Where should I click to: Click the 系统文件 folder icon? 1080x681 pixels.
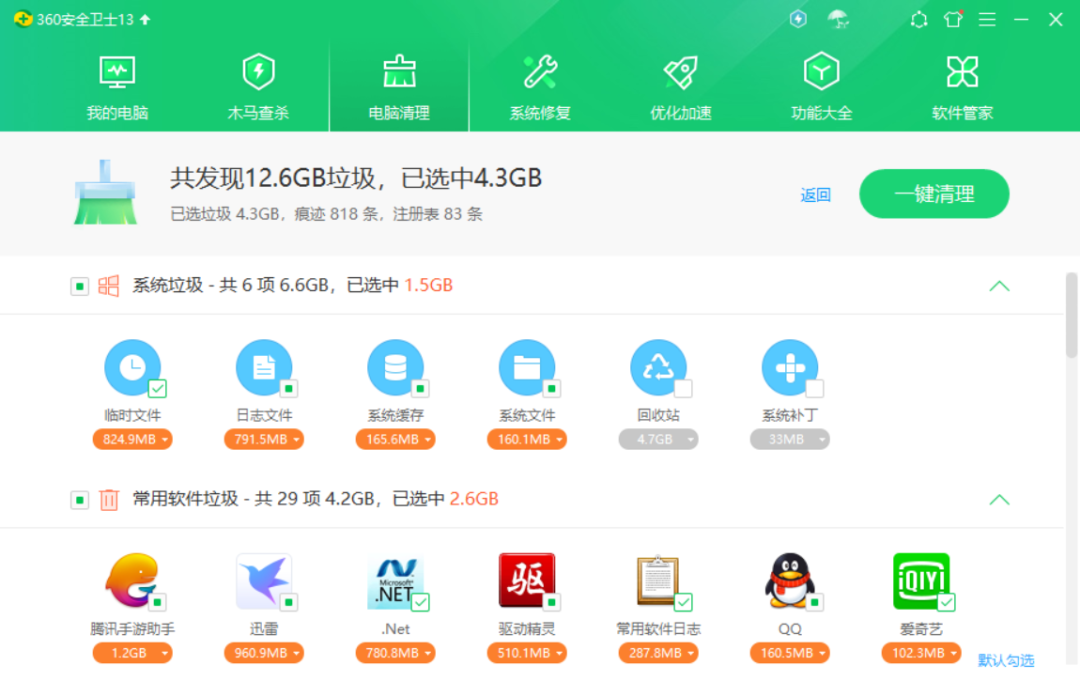527,367
